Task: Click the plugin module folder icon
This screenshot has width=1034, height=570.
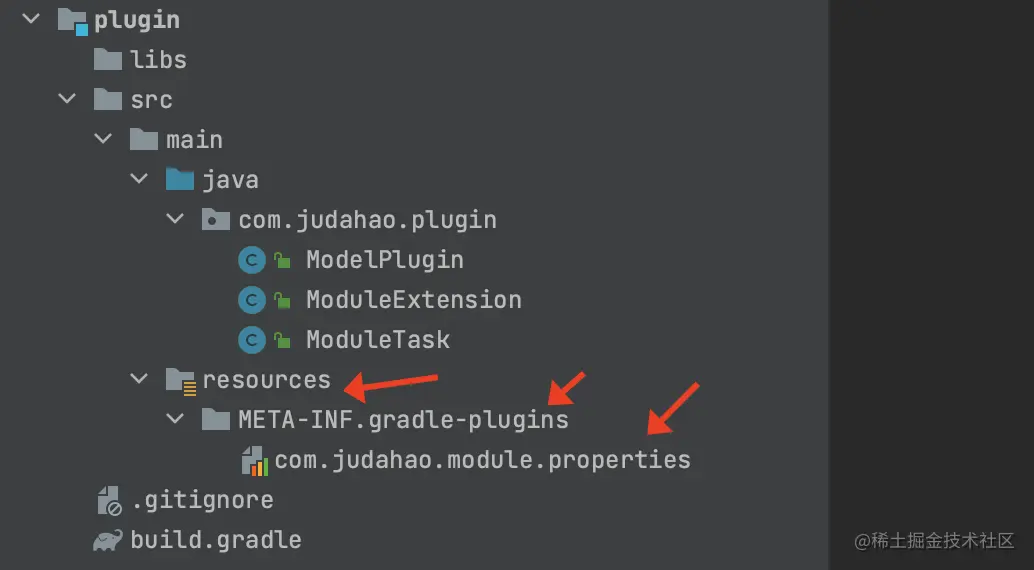Action: pos(73,21)
